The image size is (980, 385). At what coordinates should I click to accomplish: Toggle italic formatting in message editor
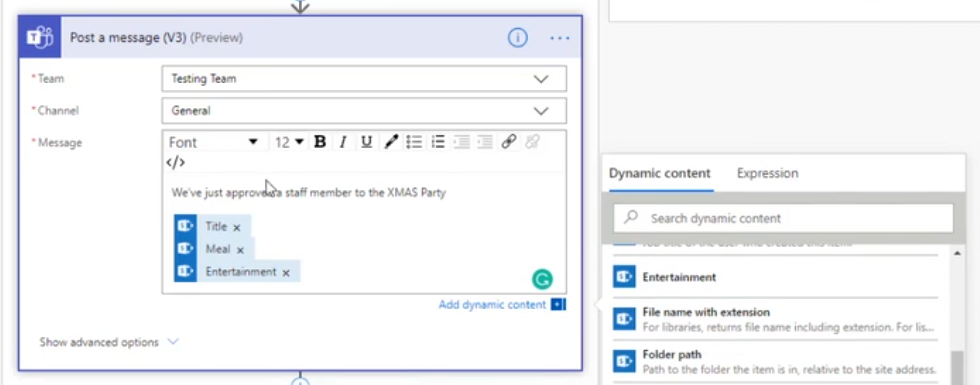342,142
